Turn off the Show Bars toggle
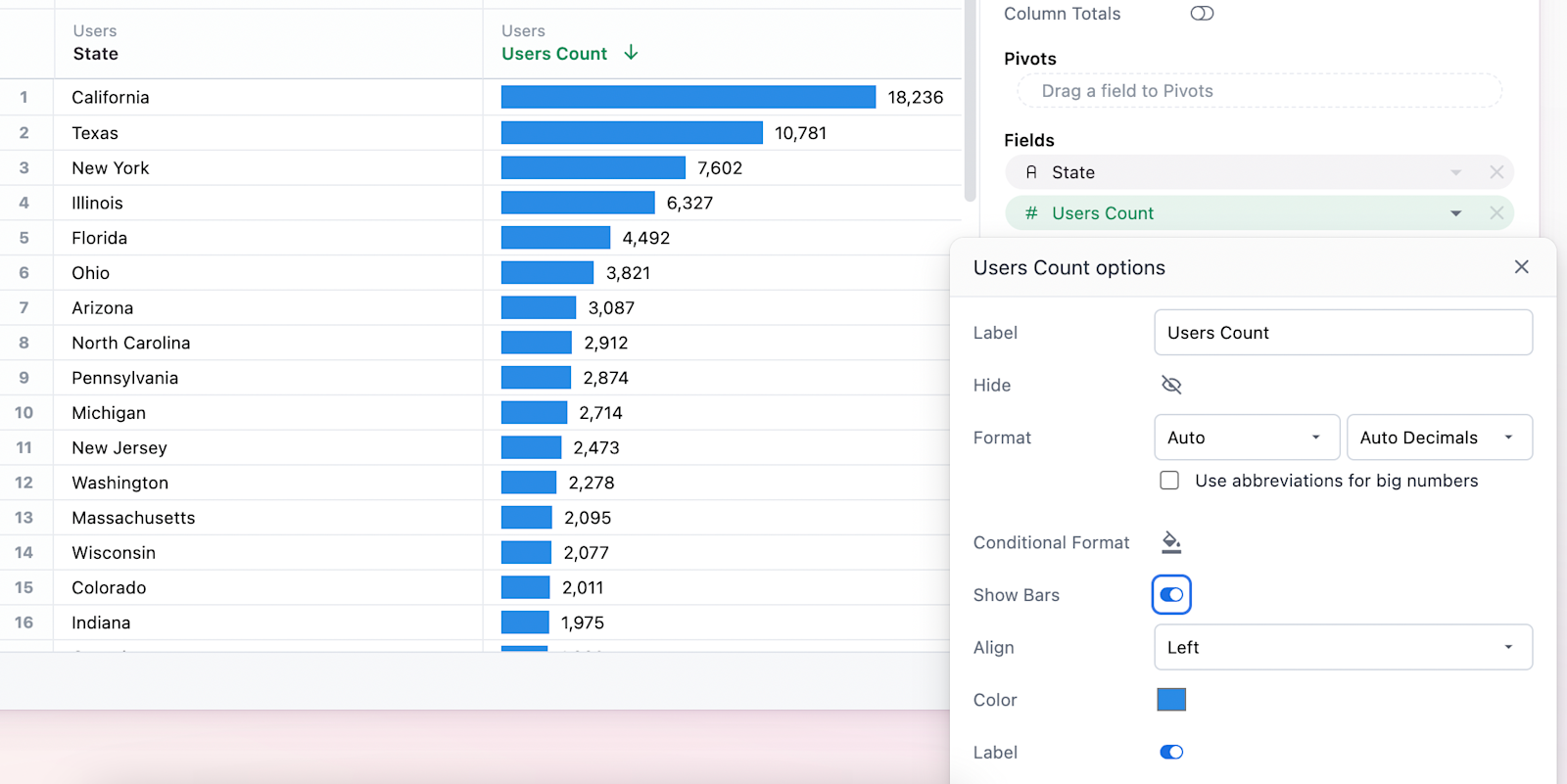 click(x=1171, y=595)
